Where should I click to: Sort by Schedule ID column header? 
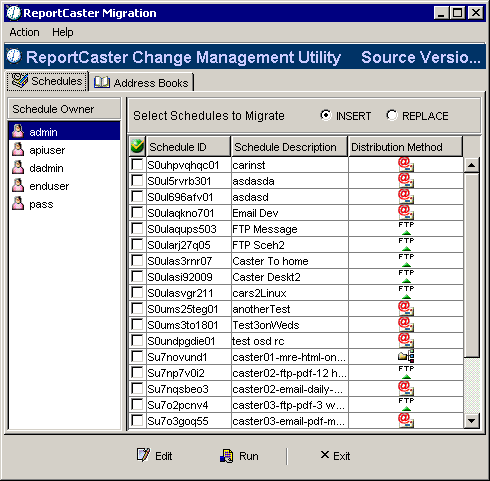[x=188, y=147]
